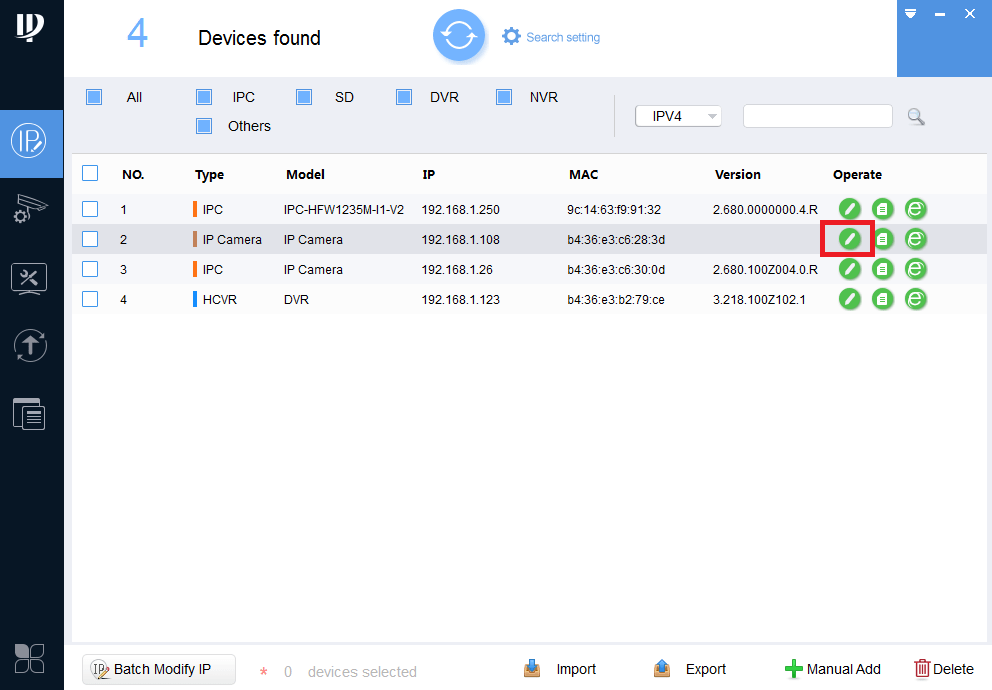Screen dimensions: 992x690
Task: Click the device search text field
Action: coord(817,116)
